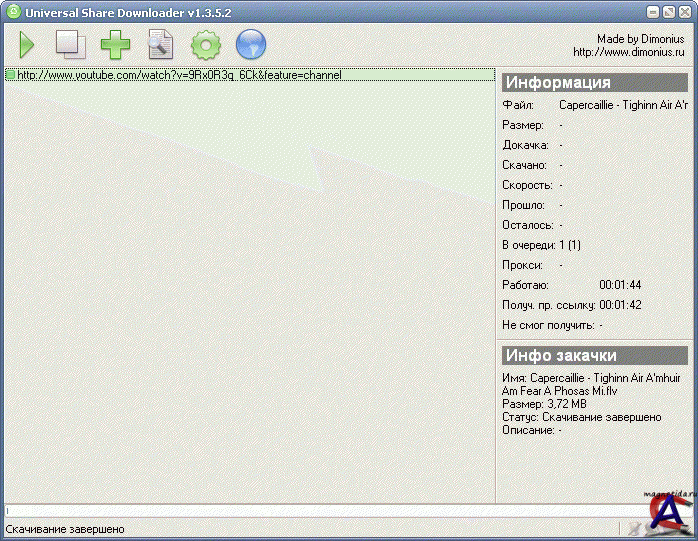
Task: Open the http://www.dimonius.ru link
Action: coord(630,51)
